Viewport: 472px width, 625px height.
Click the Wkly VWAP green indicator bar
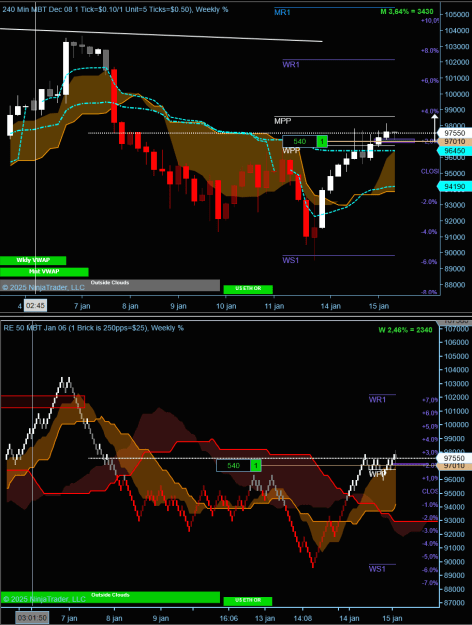(33, 261)
